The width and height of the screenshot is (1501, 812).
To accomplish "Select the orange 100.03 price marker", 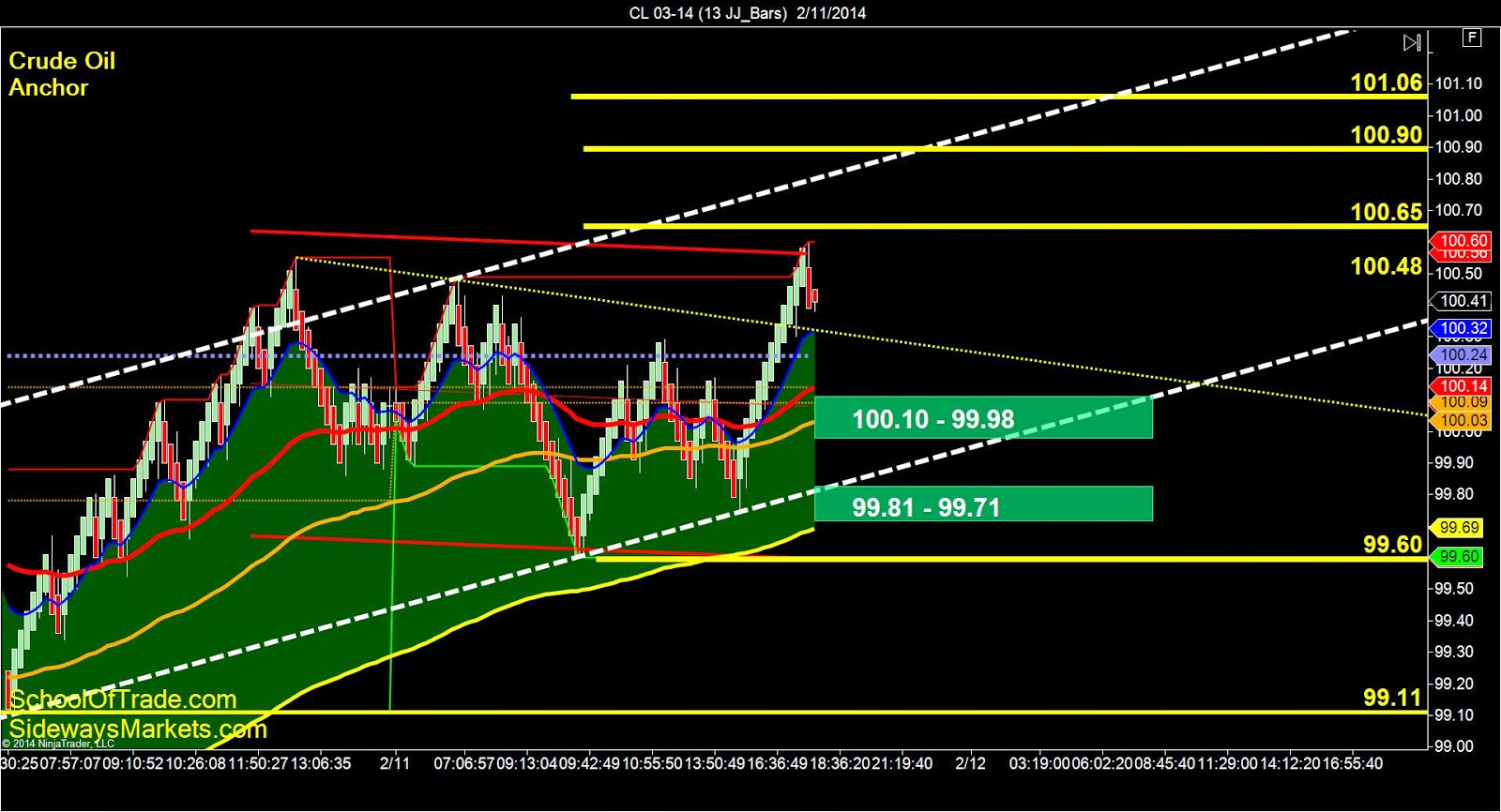I will point(1463,420).
